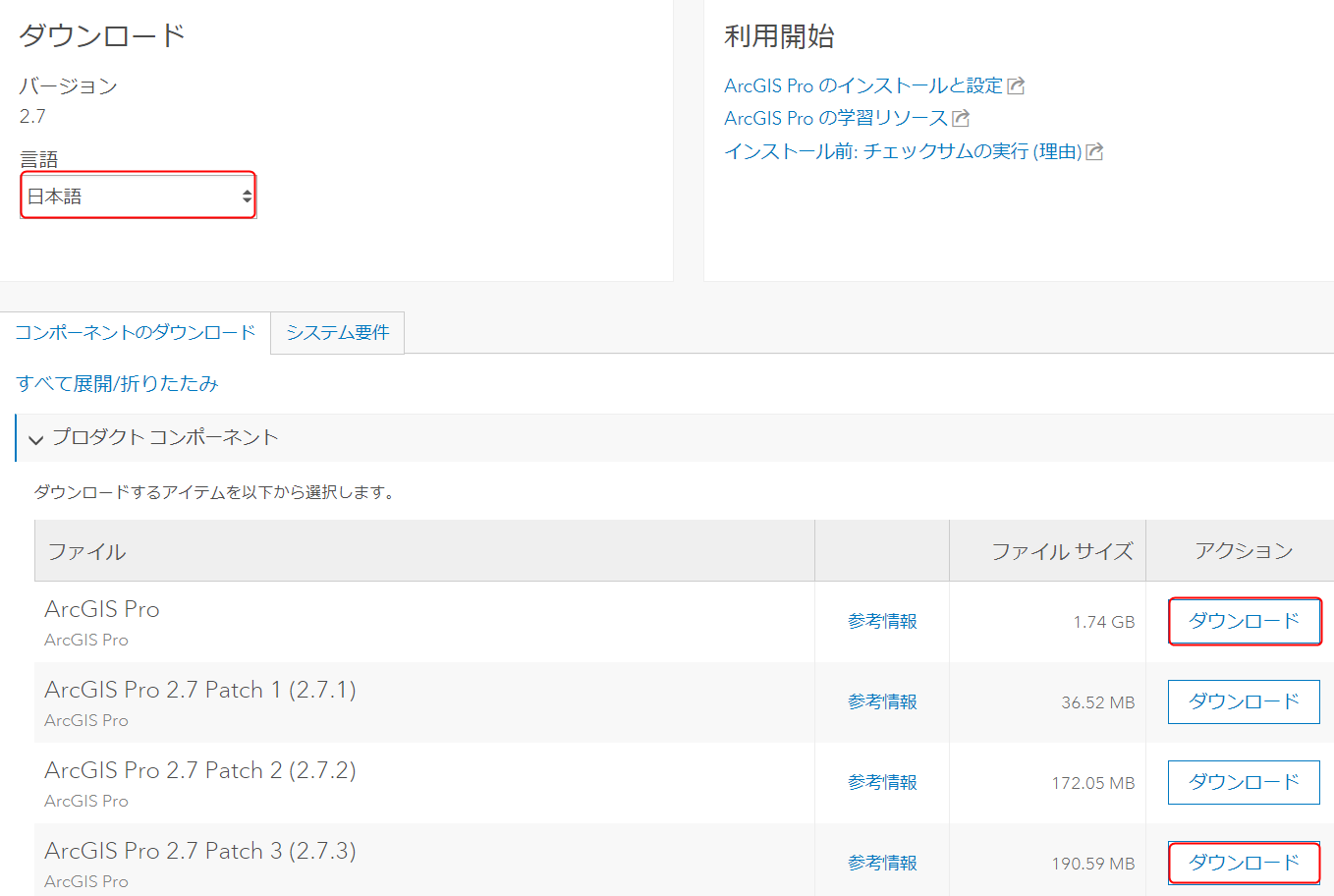Open ArcGIS Pro のインストールと設定 link
Screen dimensions: 1334x896
(862, 85)
